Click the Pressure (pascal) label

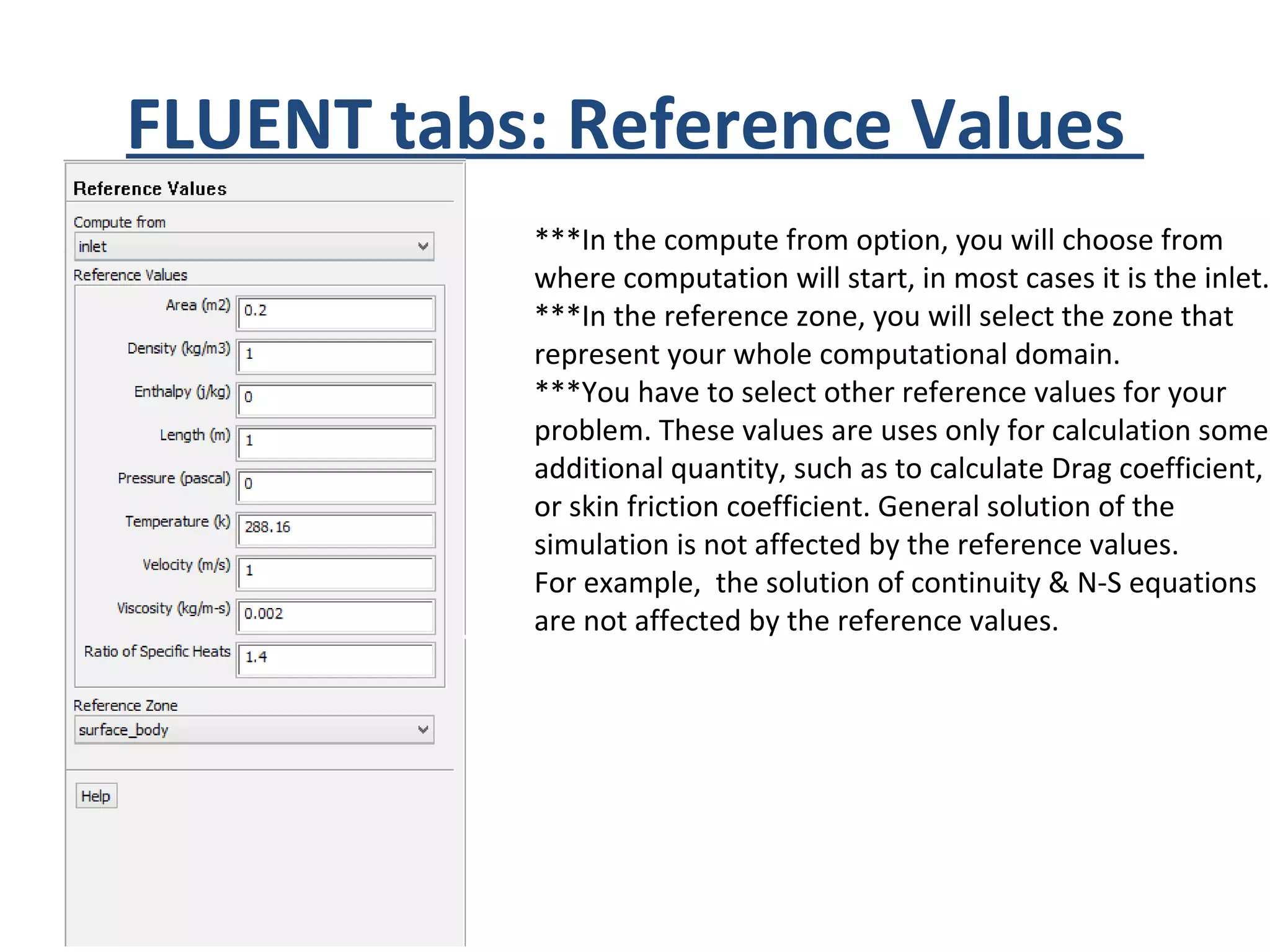174,478
